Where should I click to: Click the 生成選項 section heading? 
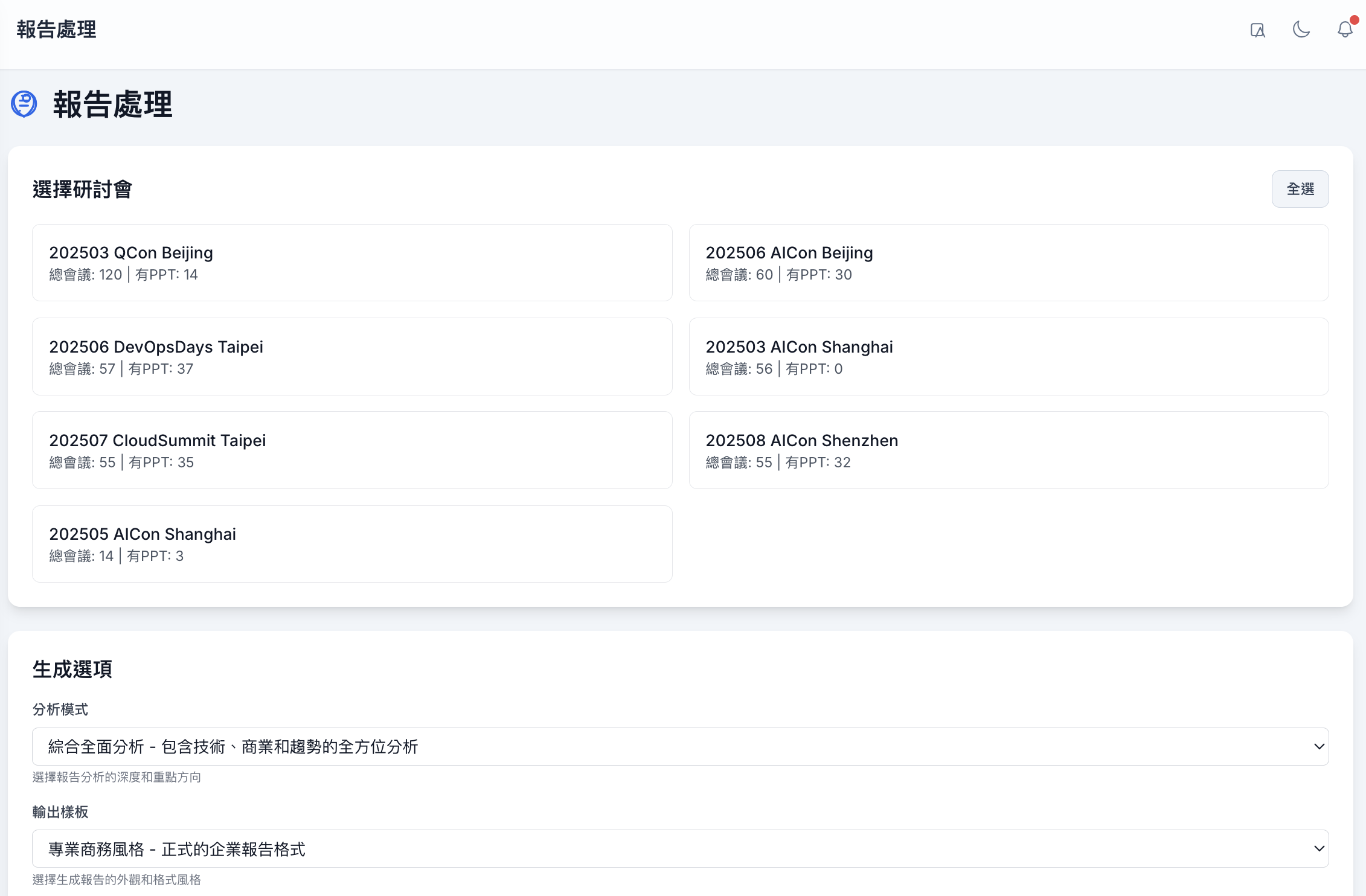click(72, 669)
